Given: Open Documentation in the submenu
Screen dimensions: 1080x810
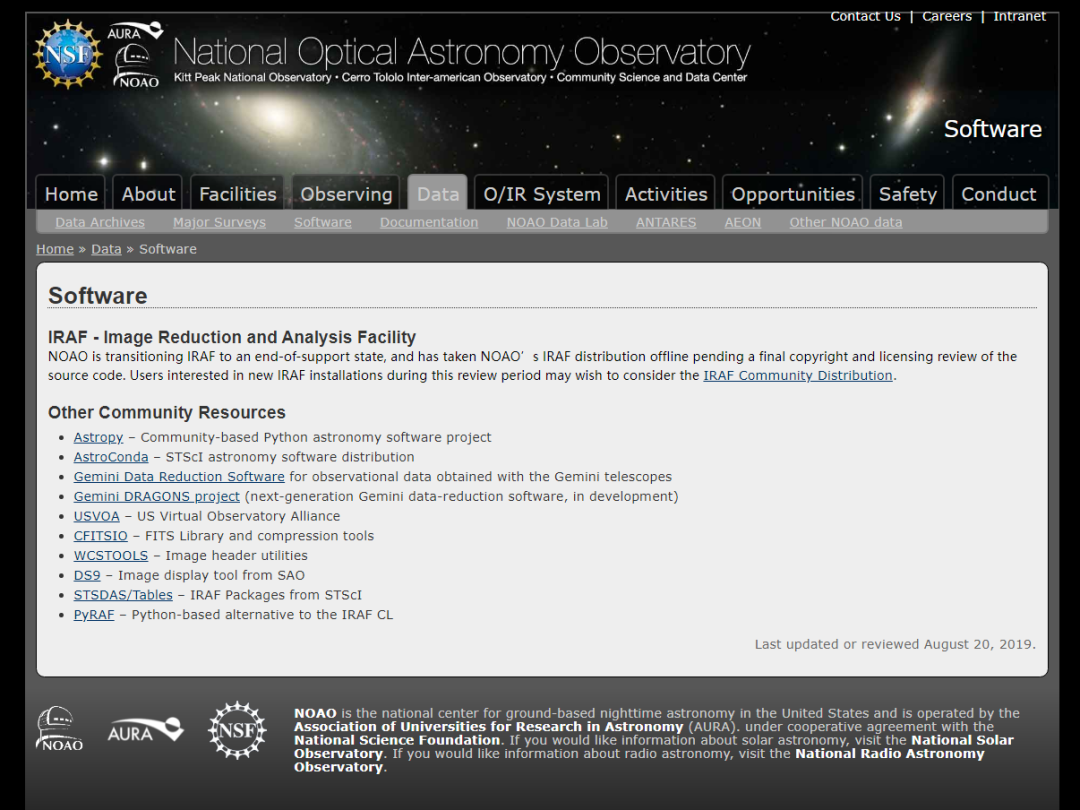Looking at the screenshot, I should click(428, 222).
